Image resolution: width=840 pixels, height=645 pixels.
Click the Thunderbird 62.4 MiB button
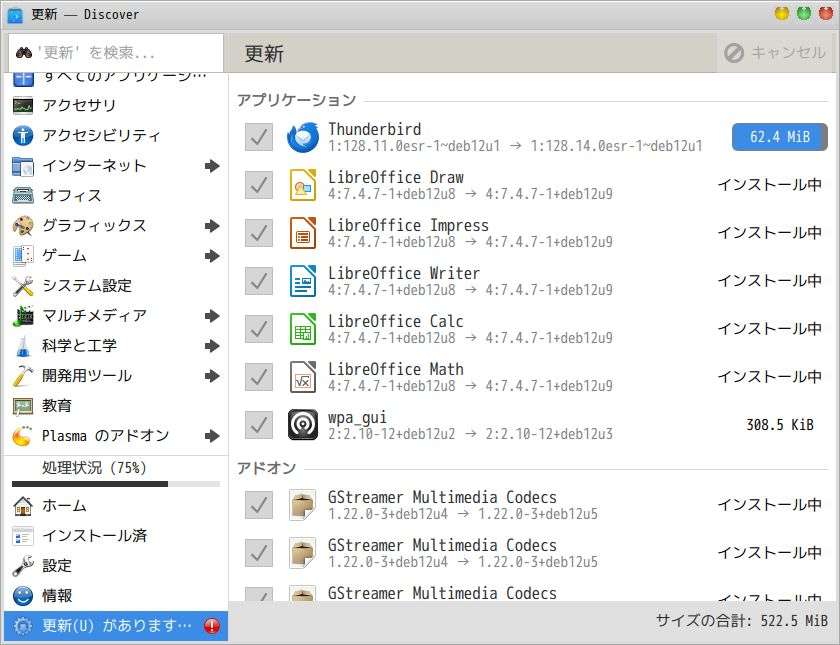coord(779,137)
